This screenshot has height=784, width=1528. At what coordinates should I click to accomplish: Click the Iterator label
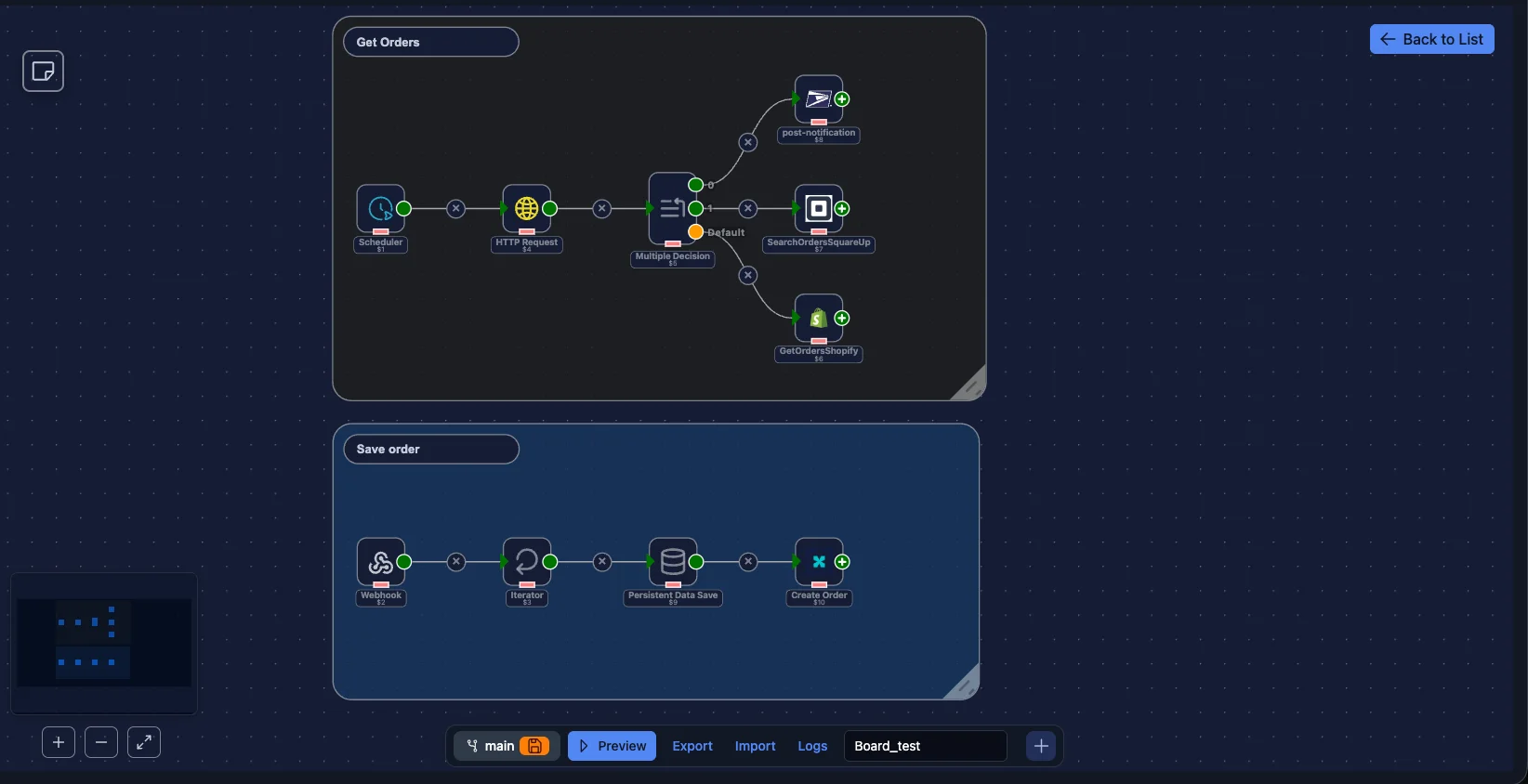point(527,597)
